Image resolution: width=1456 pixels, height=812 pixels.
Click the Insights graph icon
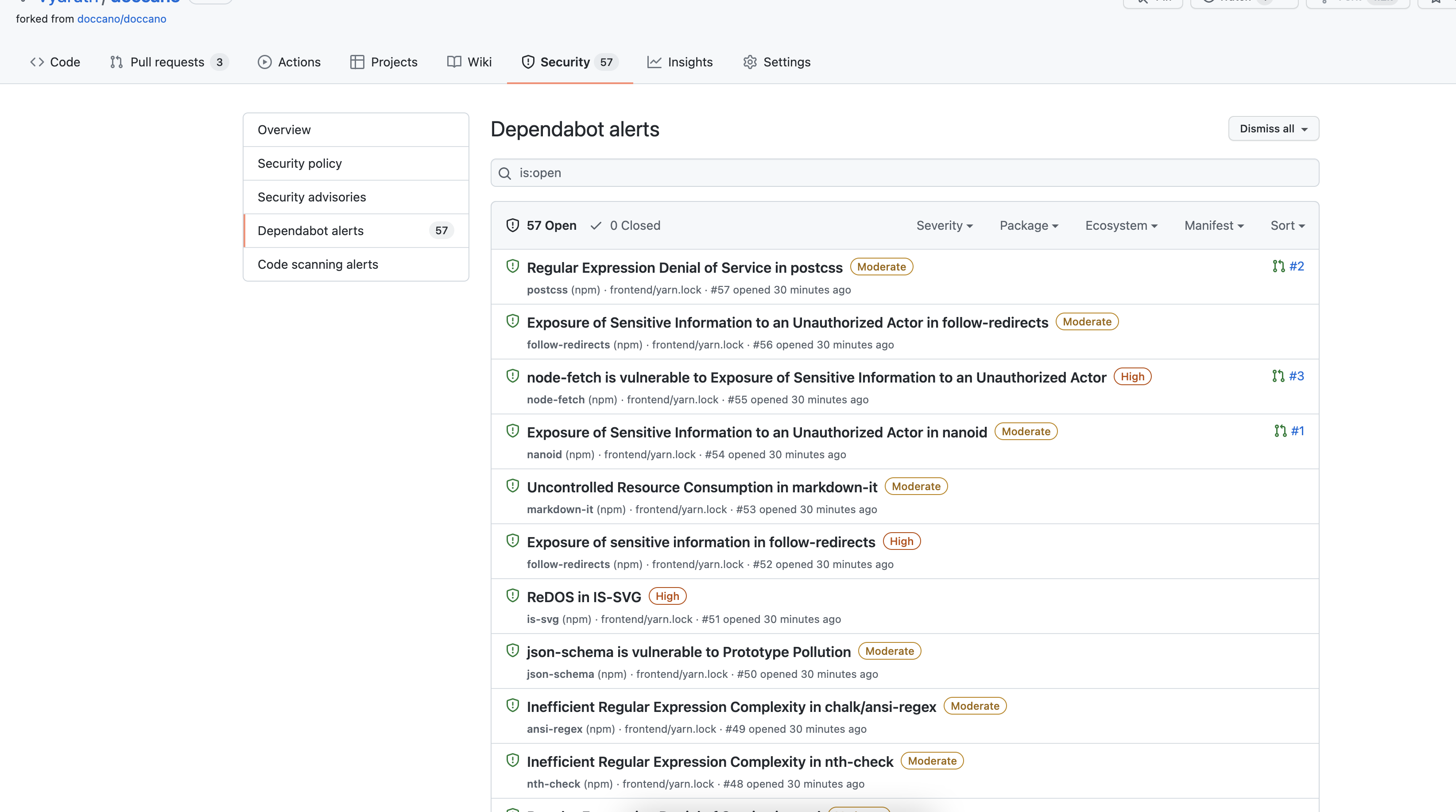click(x=654, y=62)
